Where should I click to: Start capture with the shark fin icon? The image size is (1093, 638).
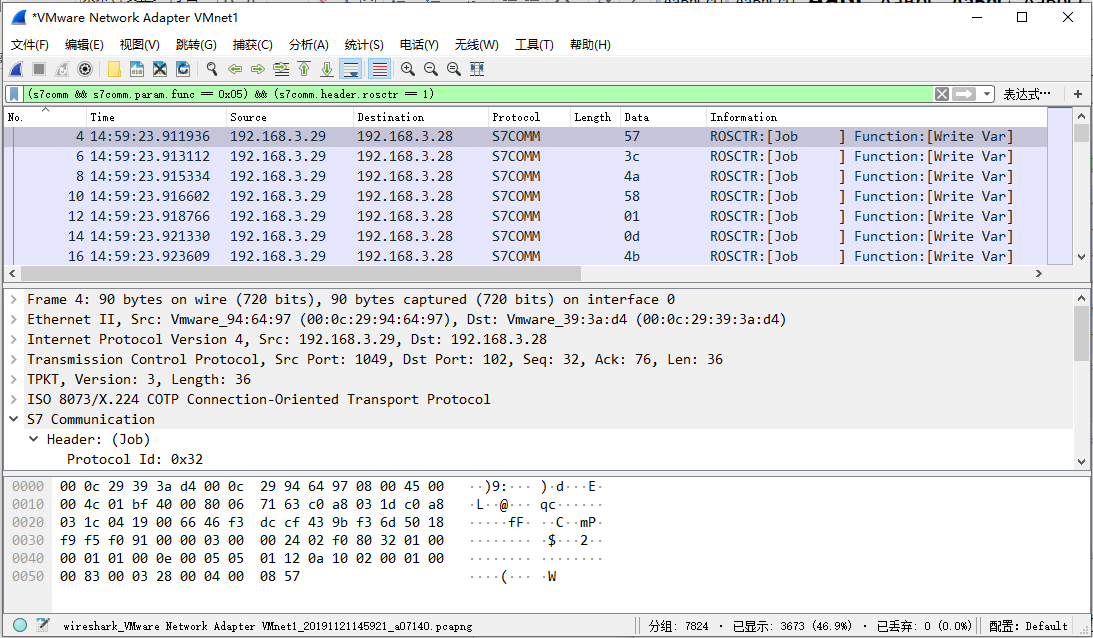click(17, 69)
